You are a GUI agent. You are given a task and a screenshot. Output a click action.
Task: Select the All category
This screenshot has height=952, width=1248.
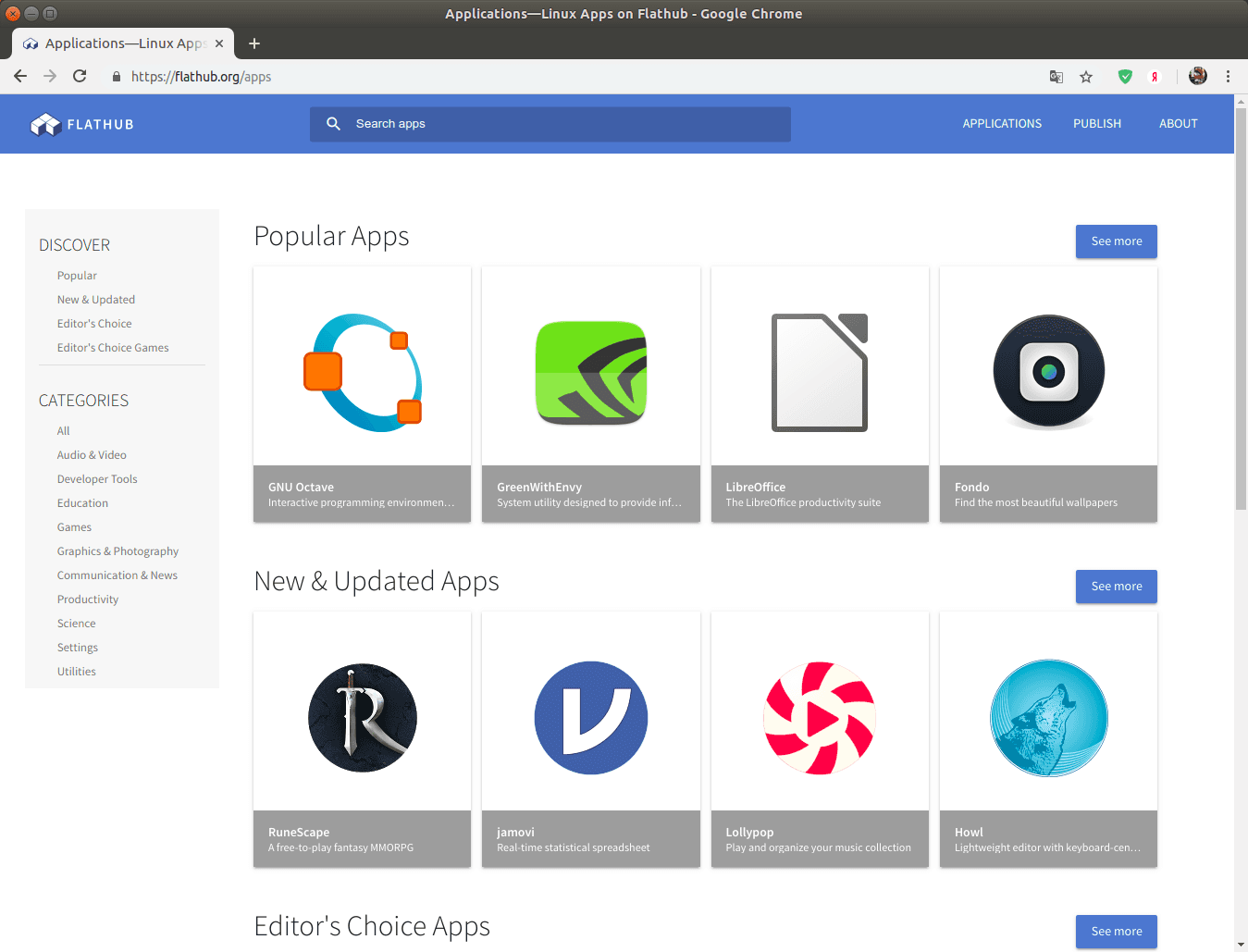tap(63, 431)
